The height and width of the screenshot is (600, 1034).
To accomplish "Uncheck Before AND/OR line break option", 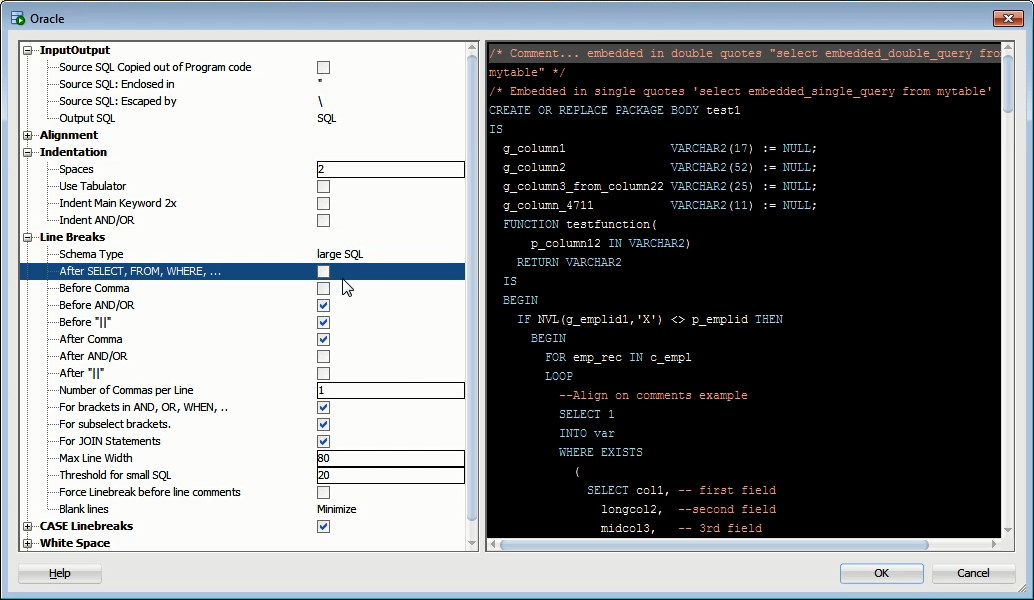I will pos(323,305).
